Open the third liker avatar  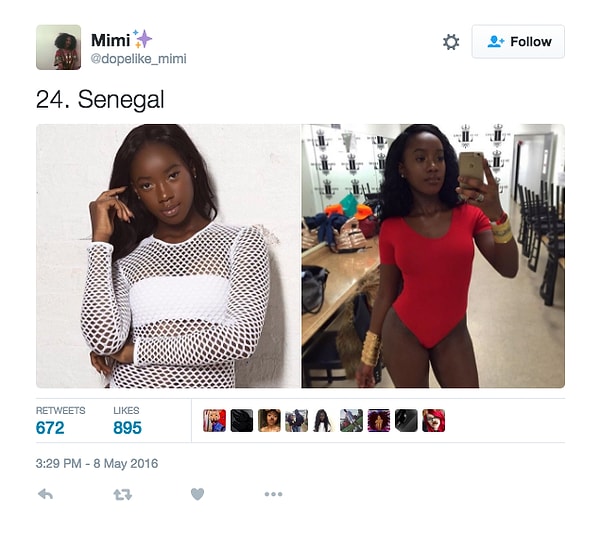[269, 421]
